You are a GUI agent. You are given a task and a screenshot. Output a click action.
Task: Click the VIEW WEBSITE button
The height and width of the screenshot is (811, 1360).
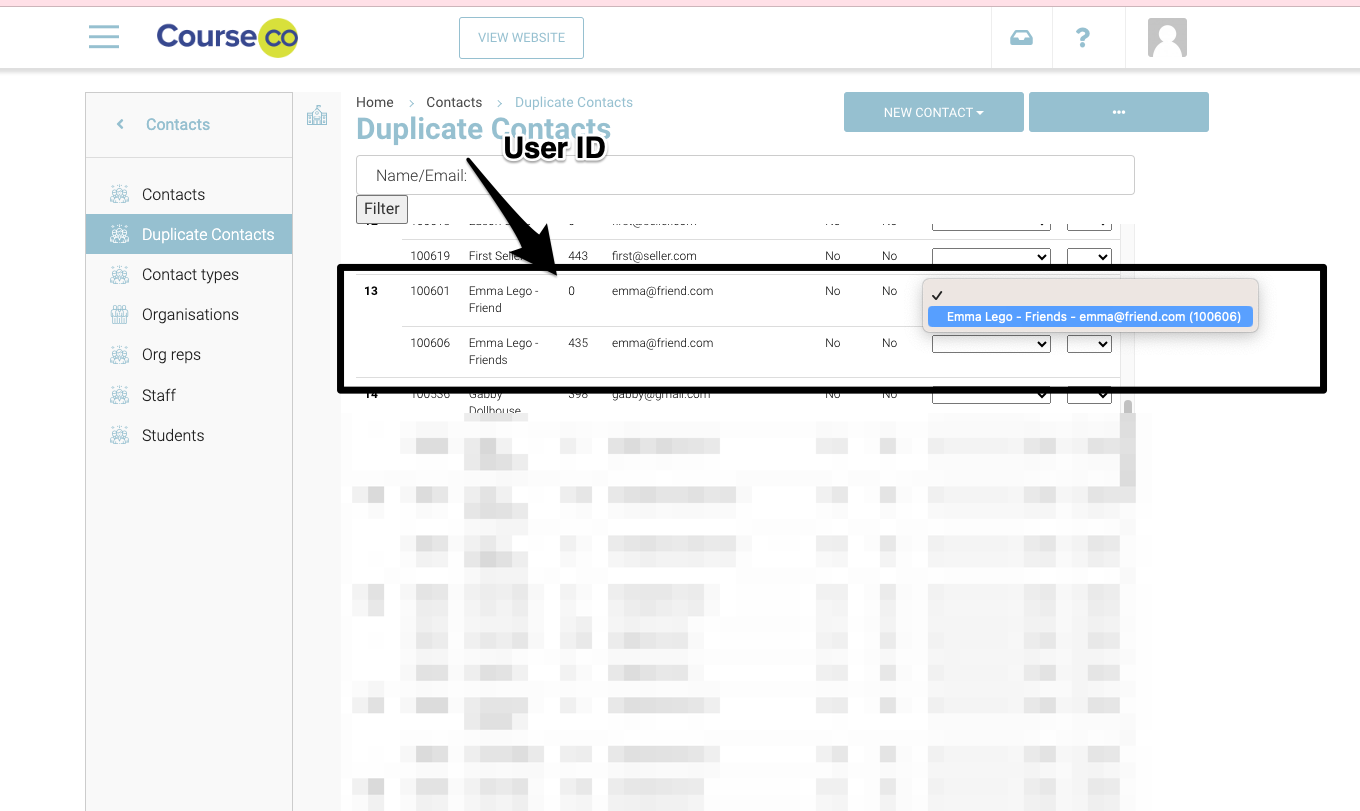click(x=521, y=38)
